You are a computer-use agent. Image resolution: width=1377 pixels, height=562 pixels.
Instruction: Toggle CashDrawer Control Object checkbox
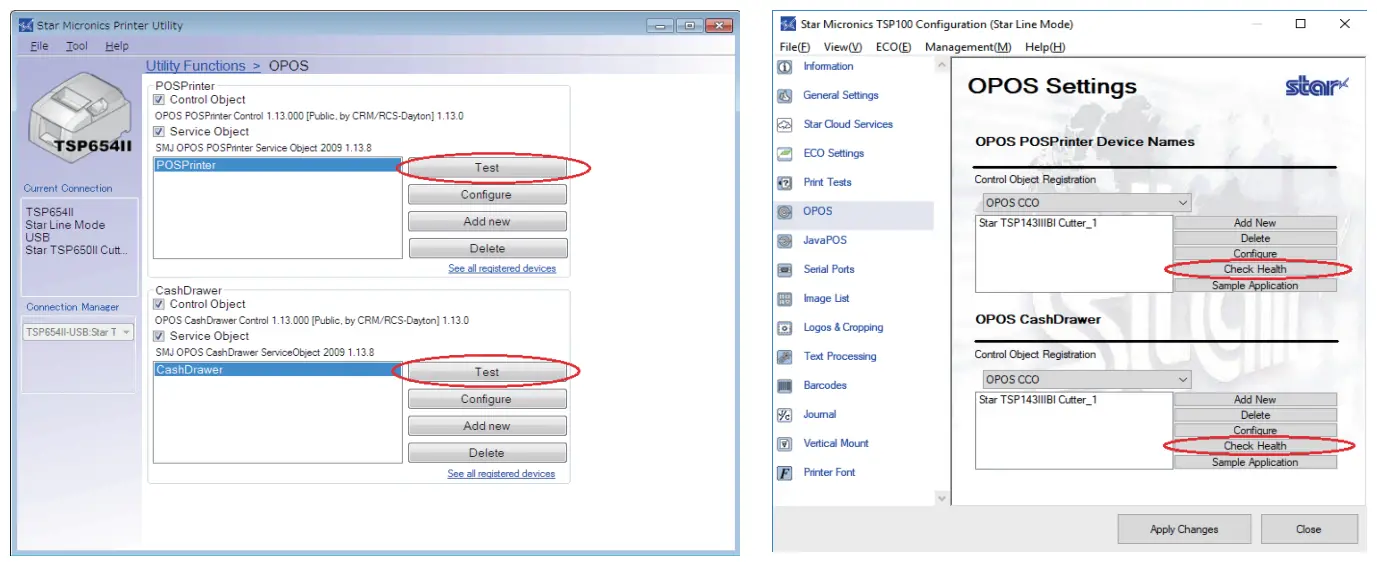pyautogui.click(x=159, y=305)
